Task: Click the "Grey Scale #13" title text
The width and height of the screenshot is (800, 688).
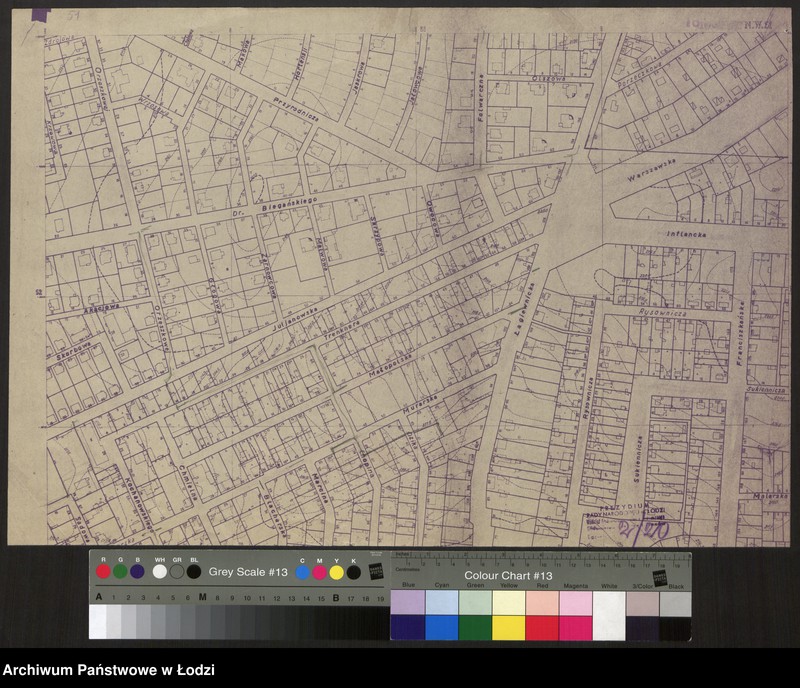Action: tap(248, 572)
